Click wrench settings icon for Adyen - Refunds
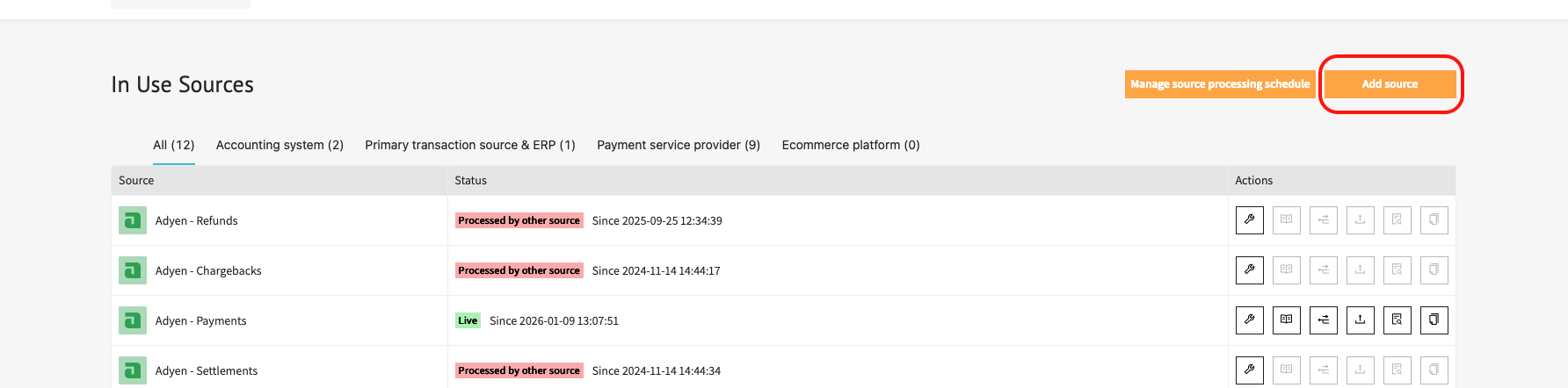 point(1249,220)
